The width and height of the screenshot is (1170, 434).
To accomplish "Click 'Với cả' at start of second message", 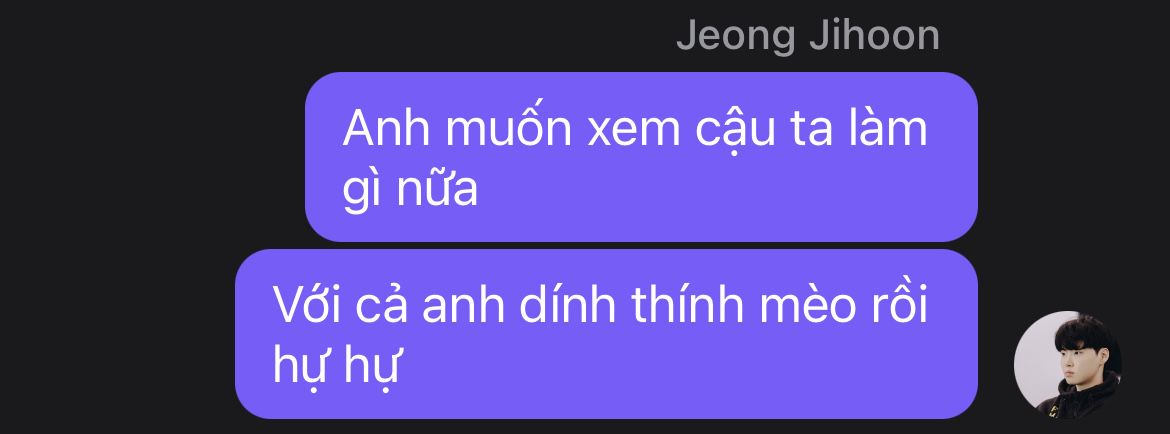I will pyautogui.click(x=340, y=306).
